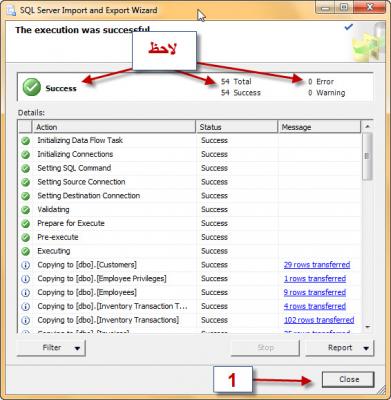Sort by the Action column header
Image resolution: width=391 pixels, height=400 pixels.
point(114,127)
